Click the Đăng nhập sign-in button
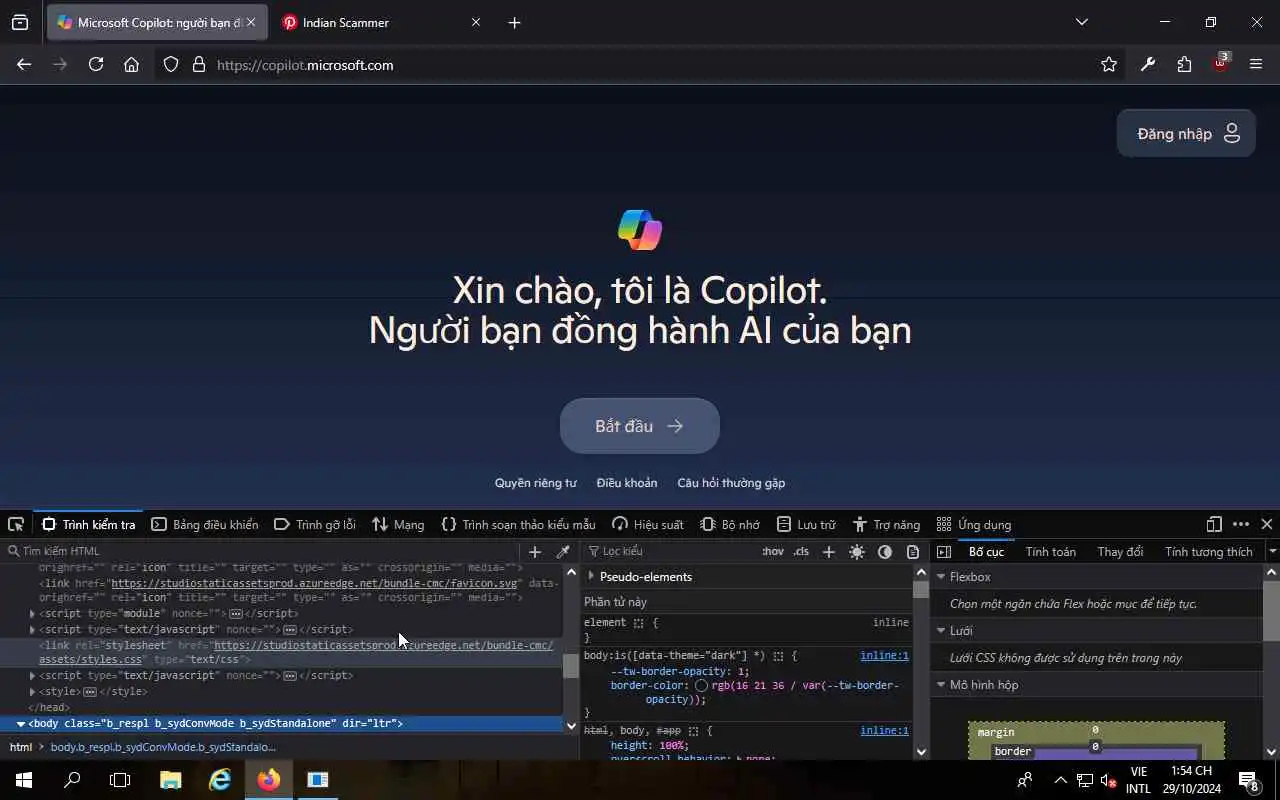Image resolution: width=1280 pixels, height=800 pixels. point(1186,133)
